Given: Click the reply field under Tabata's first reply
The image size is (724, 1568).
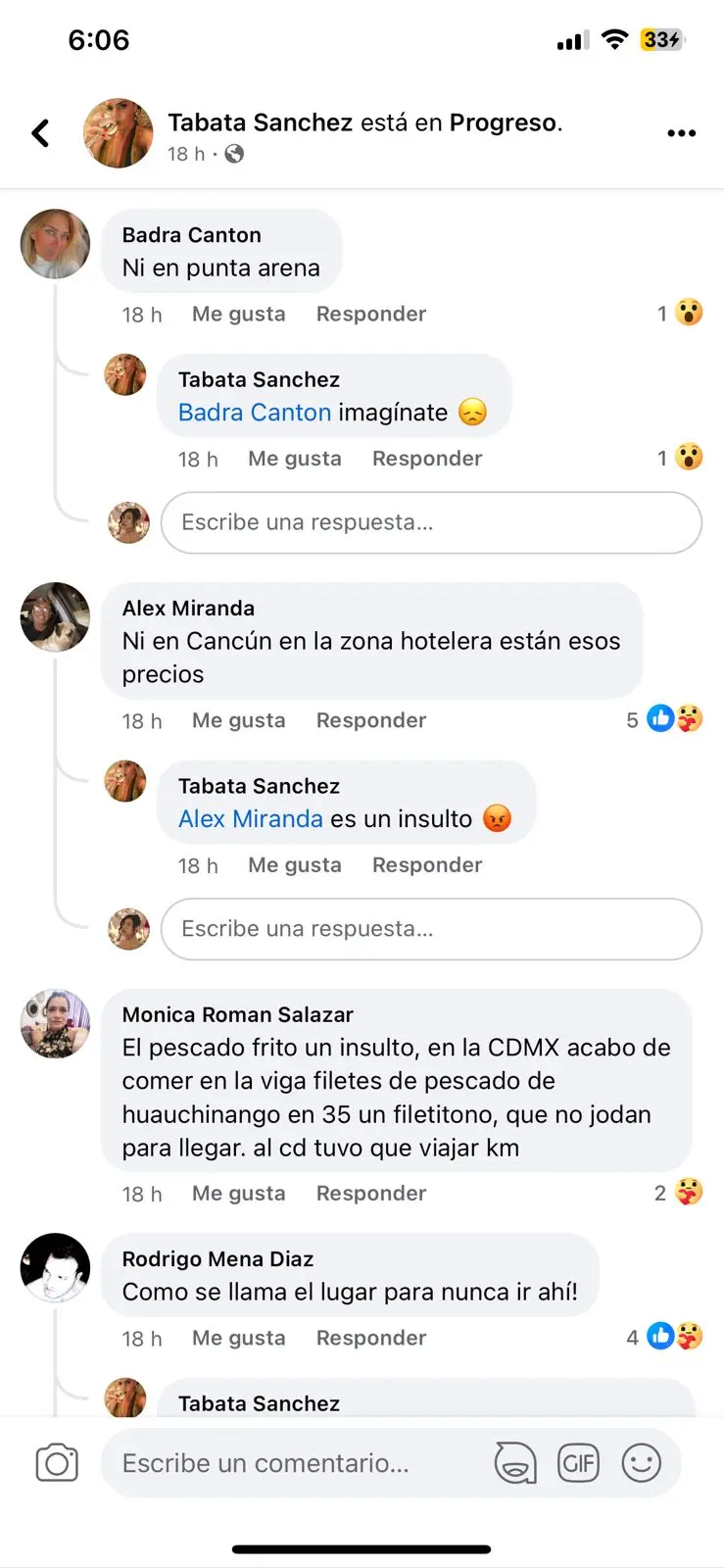Looking at the screenshot, I should pos(431,522).
